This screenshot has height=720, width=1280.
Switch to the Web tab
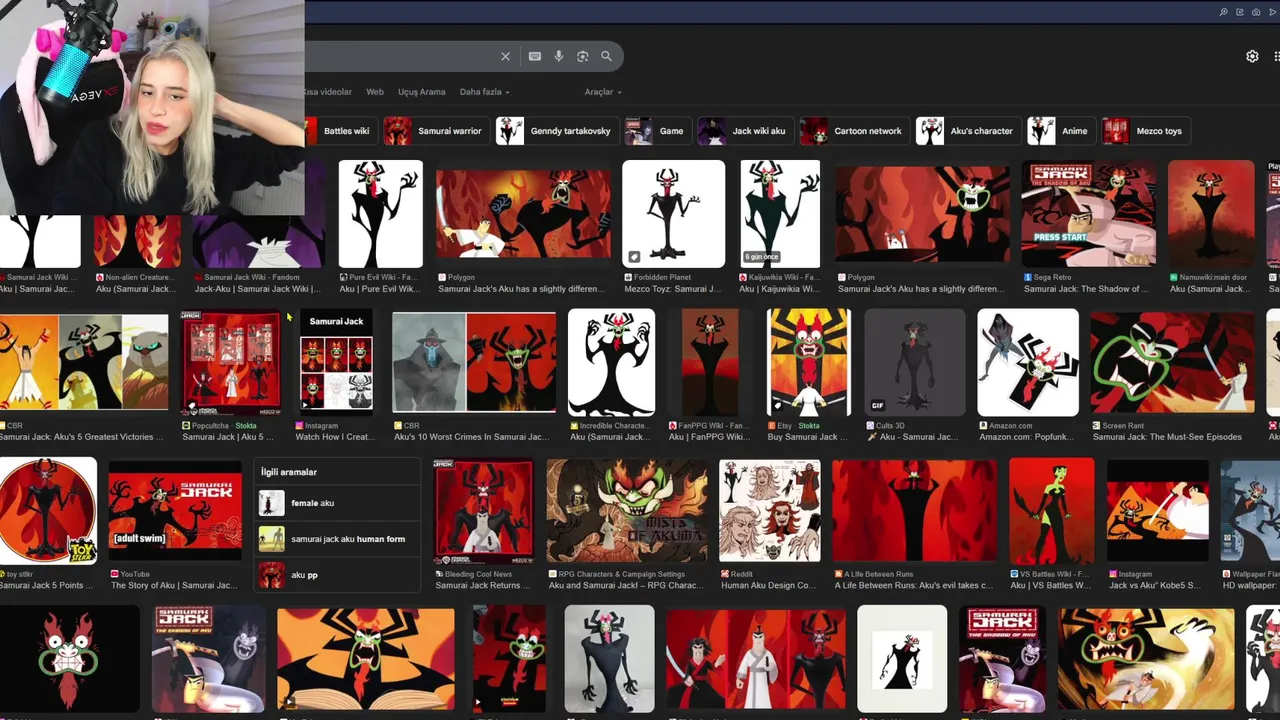[x=375, y=92]
